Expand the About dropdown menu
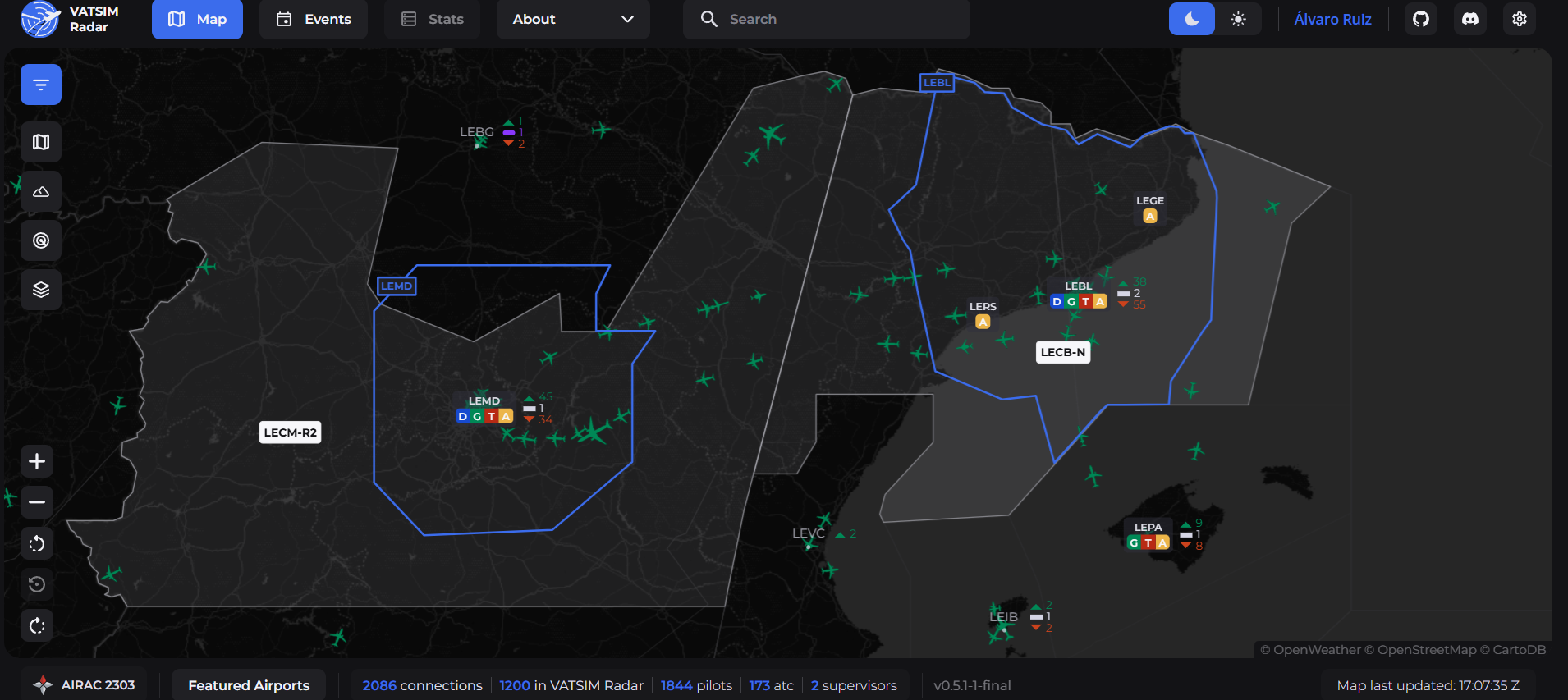 point(573,19)
